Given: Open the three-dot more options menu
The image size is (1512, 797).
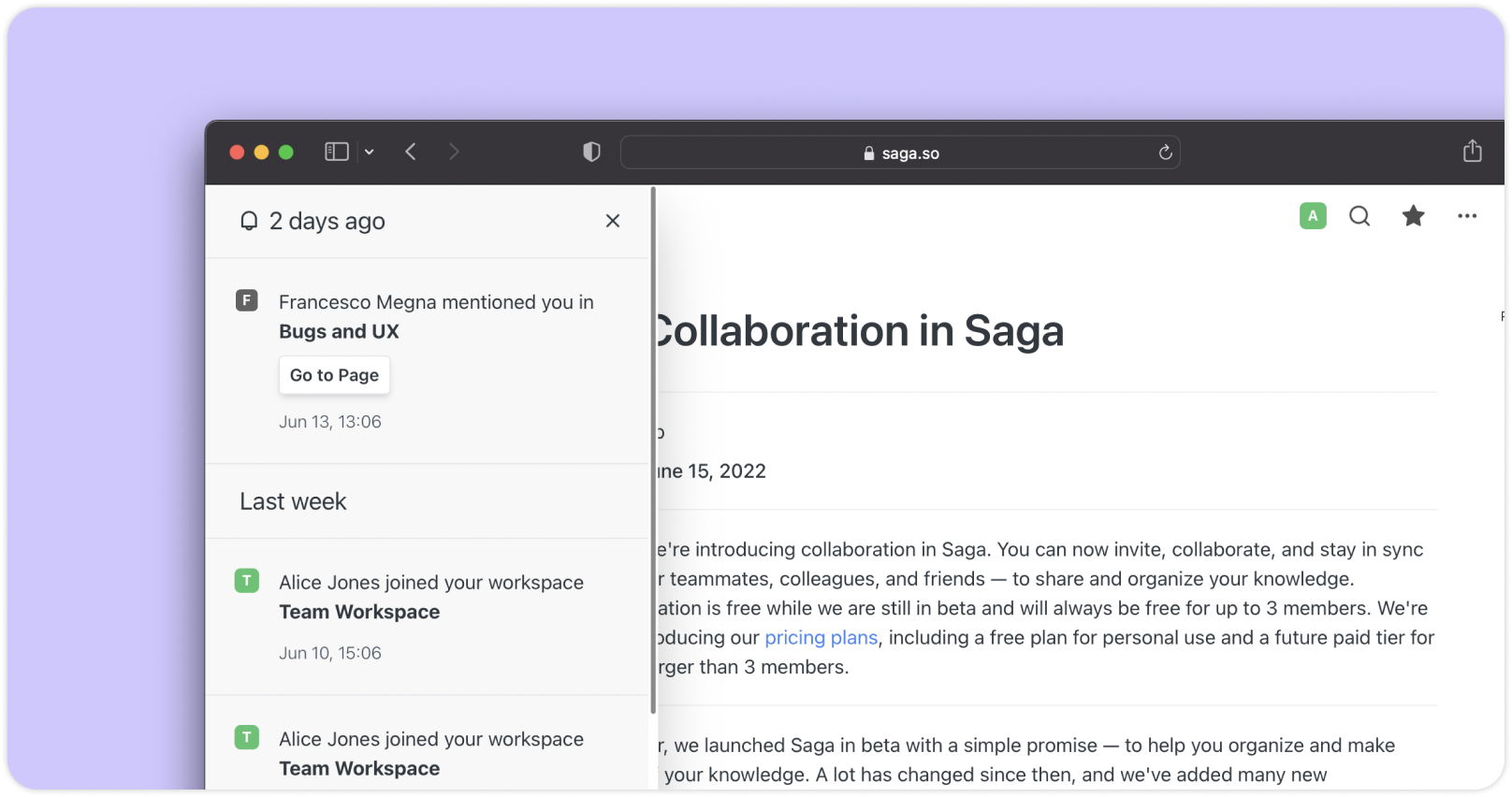Looking at the screenshot, I should click(1466, 216).
